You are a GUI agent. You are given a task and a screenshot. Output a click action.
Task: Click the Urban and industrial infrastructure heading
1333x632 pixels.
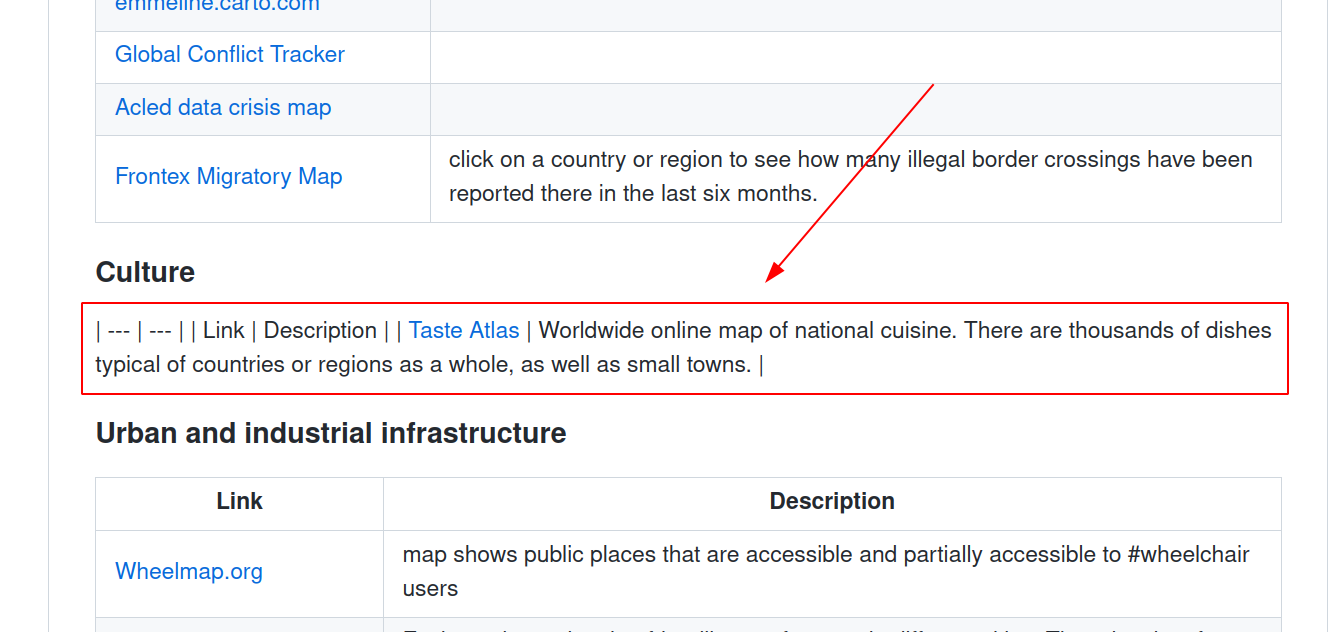[331, 433]
